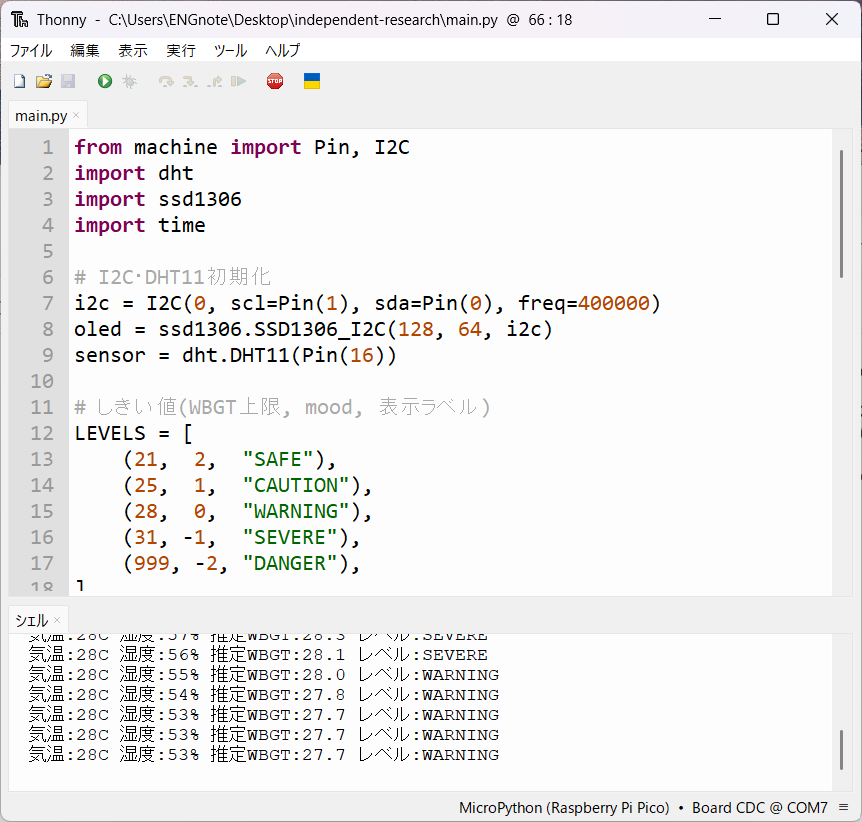
Task: Click the Save floppy disk icon
Action: click(68, 81)
